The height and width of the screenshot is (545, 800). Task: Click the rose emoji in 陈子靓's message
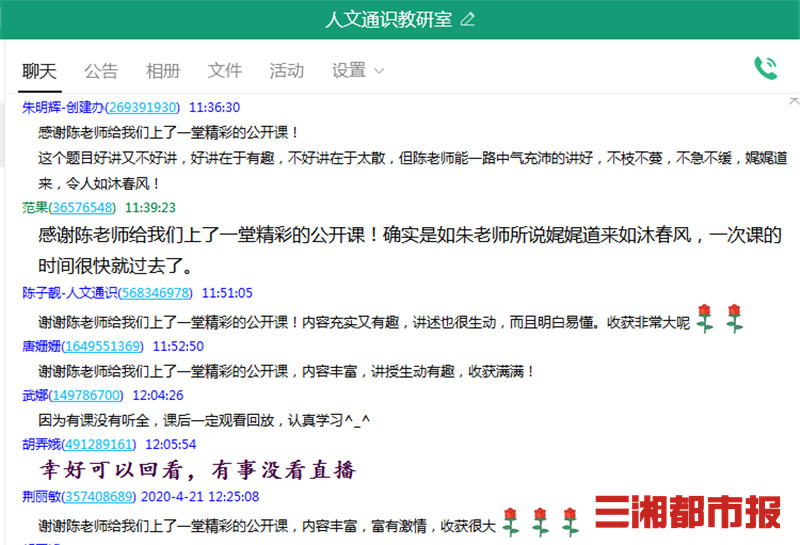click(x=706, y=319)
